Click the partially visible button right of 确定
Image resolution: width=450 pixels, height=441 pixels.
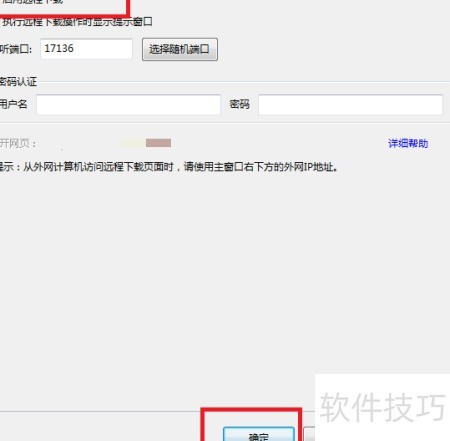(309, 434)
